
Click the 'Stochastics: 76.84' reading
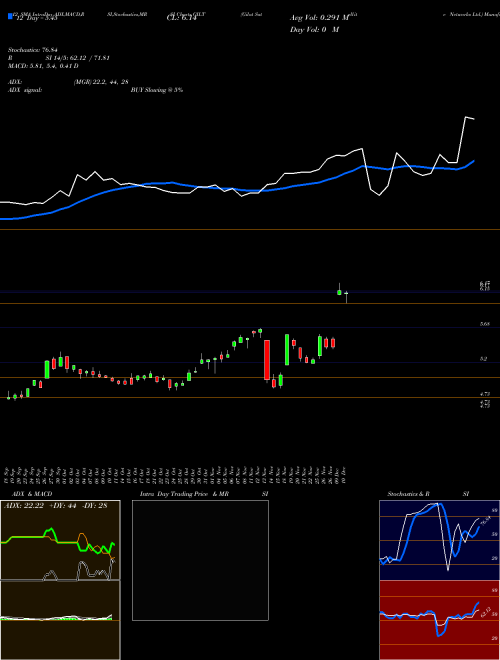click(33, 51)
